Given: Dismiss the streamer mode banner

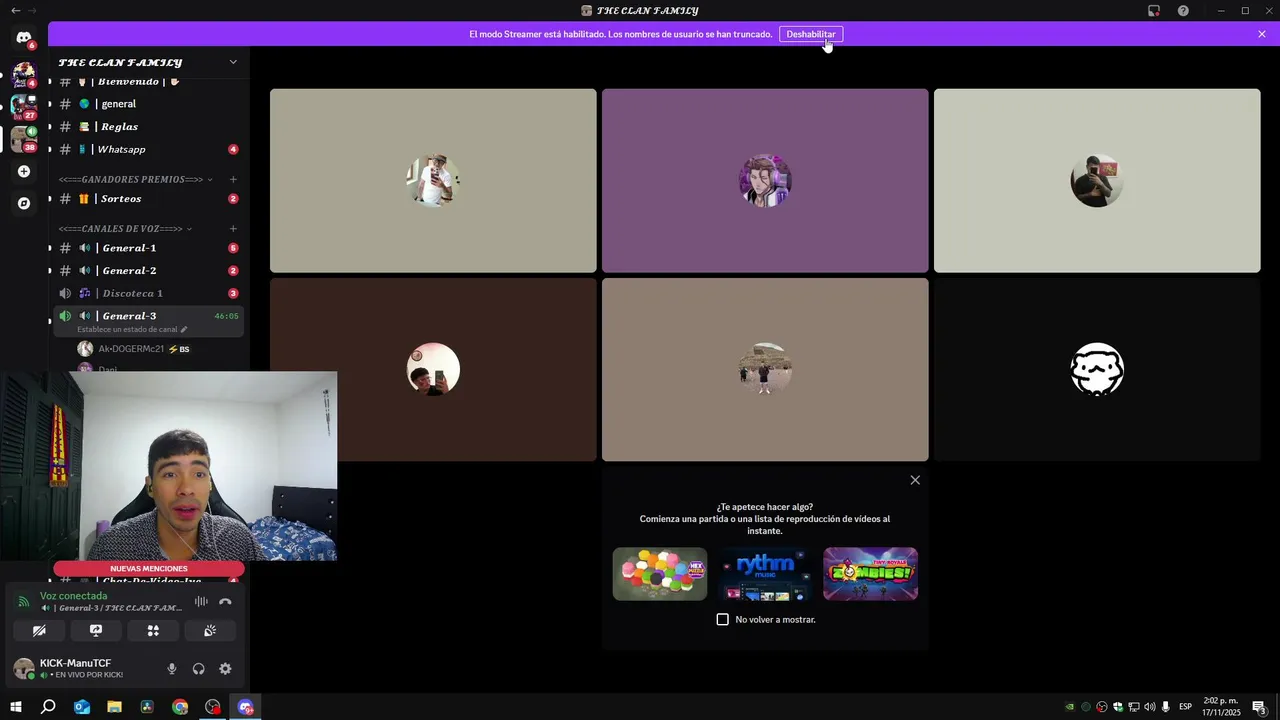Looking at the screenshot, I should [x=1262, y=34].
